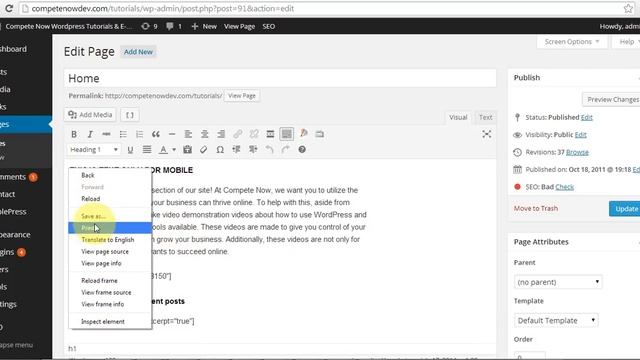
Task: Click View Page button beside permalink
Action: [x=242, y=96]
